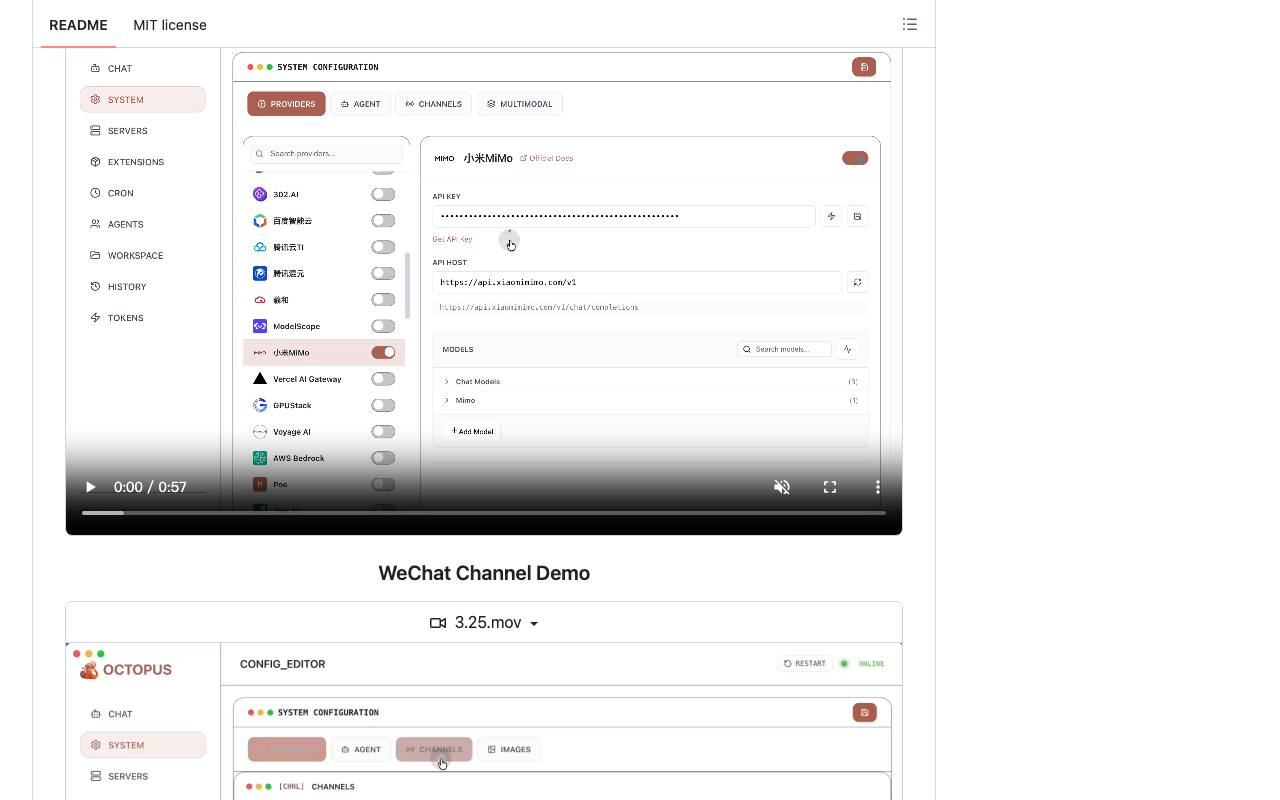Open TOKENS via its sidebar icon
This screenshot has height=800, width=1280.
pos(95,318)
